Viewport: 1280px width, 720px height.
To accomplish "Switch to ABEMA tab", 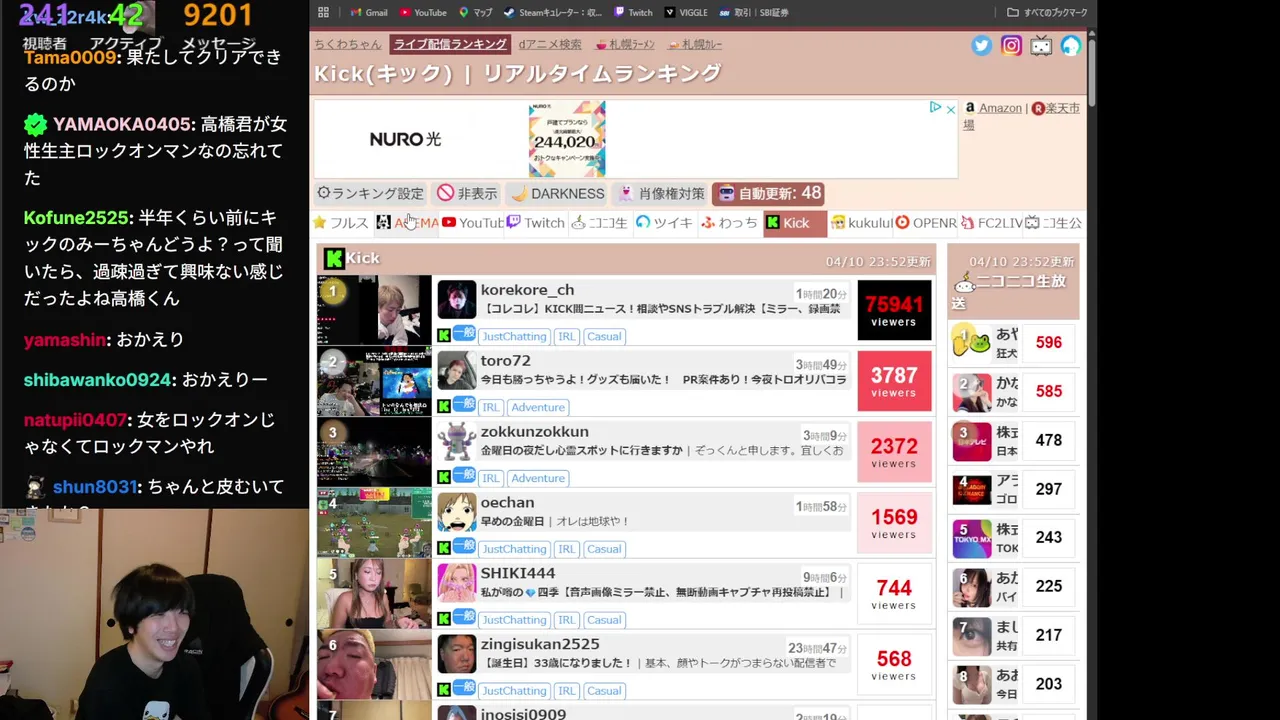I will (407, 223).
